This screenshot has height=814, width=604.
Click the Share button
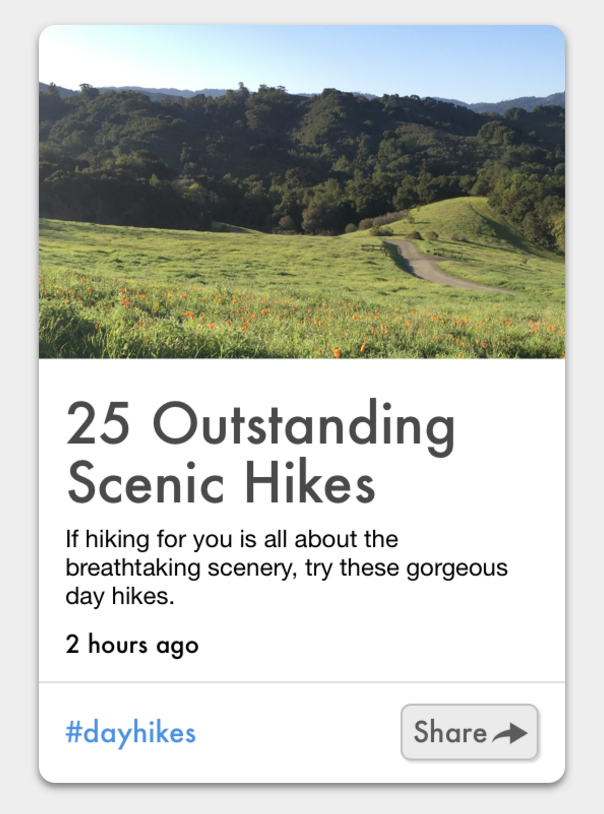(469, 732)
